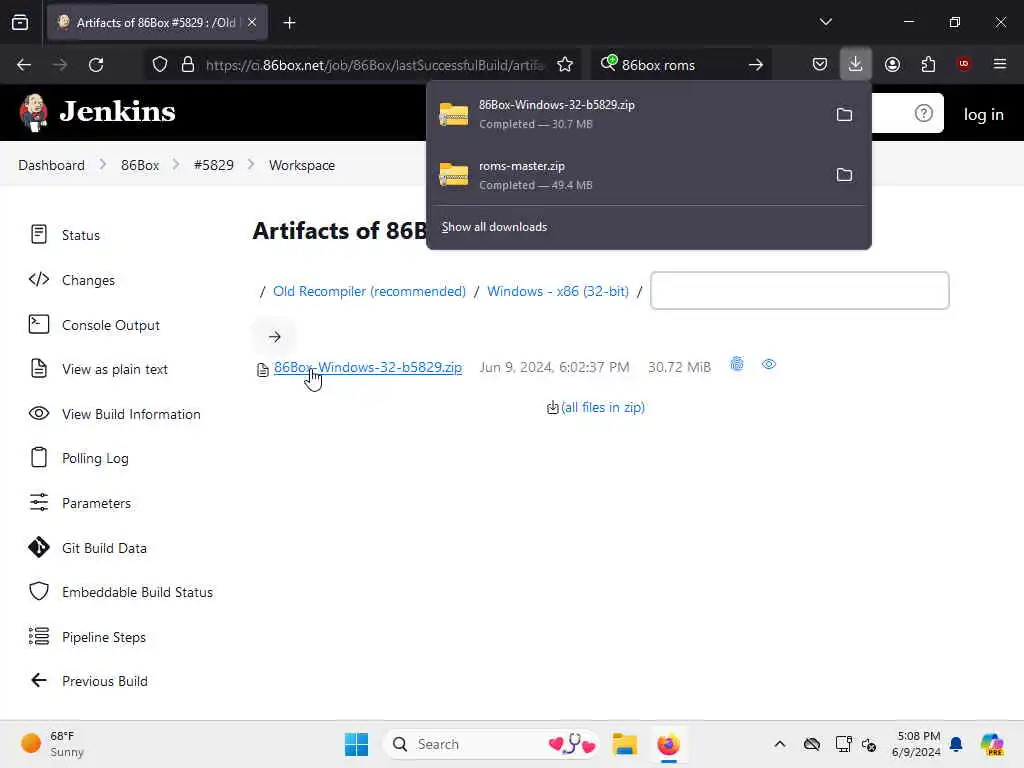Go to Dashboard breadcrumb
This screenshot has height=768, width=1024.
pos(52,165)
